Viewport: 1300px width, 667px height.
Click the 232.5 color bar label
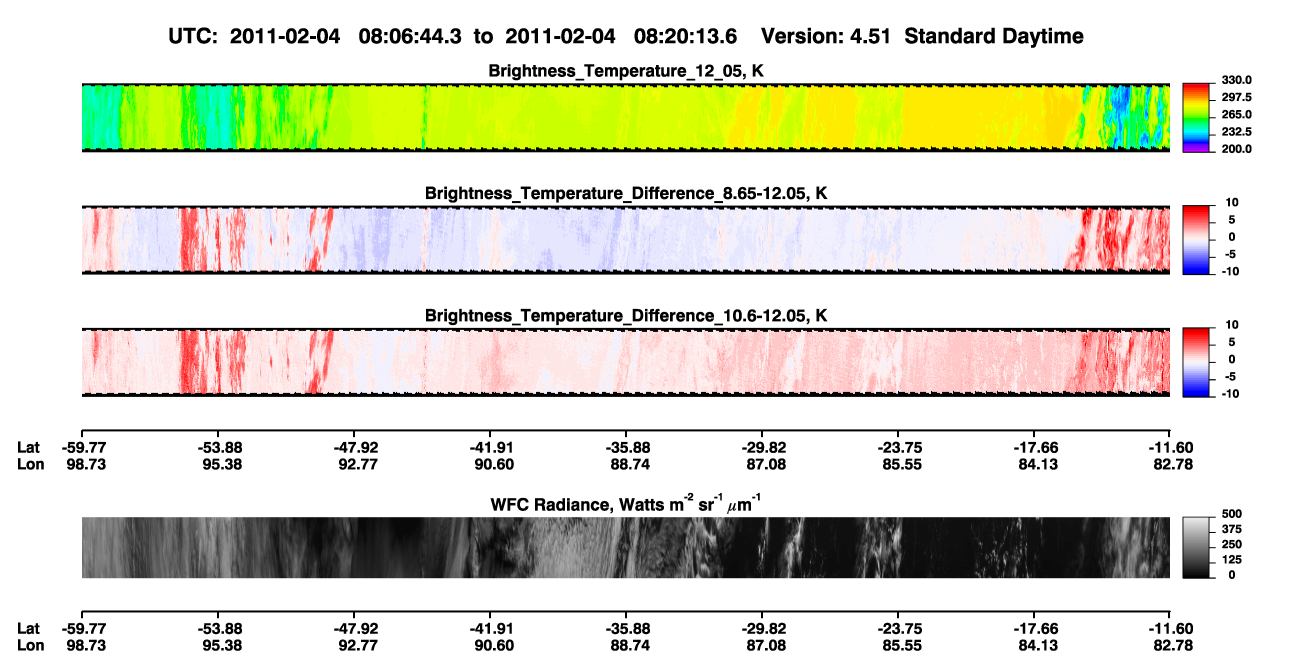pos(1238,131)
